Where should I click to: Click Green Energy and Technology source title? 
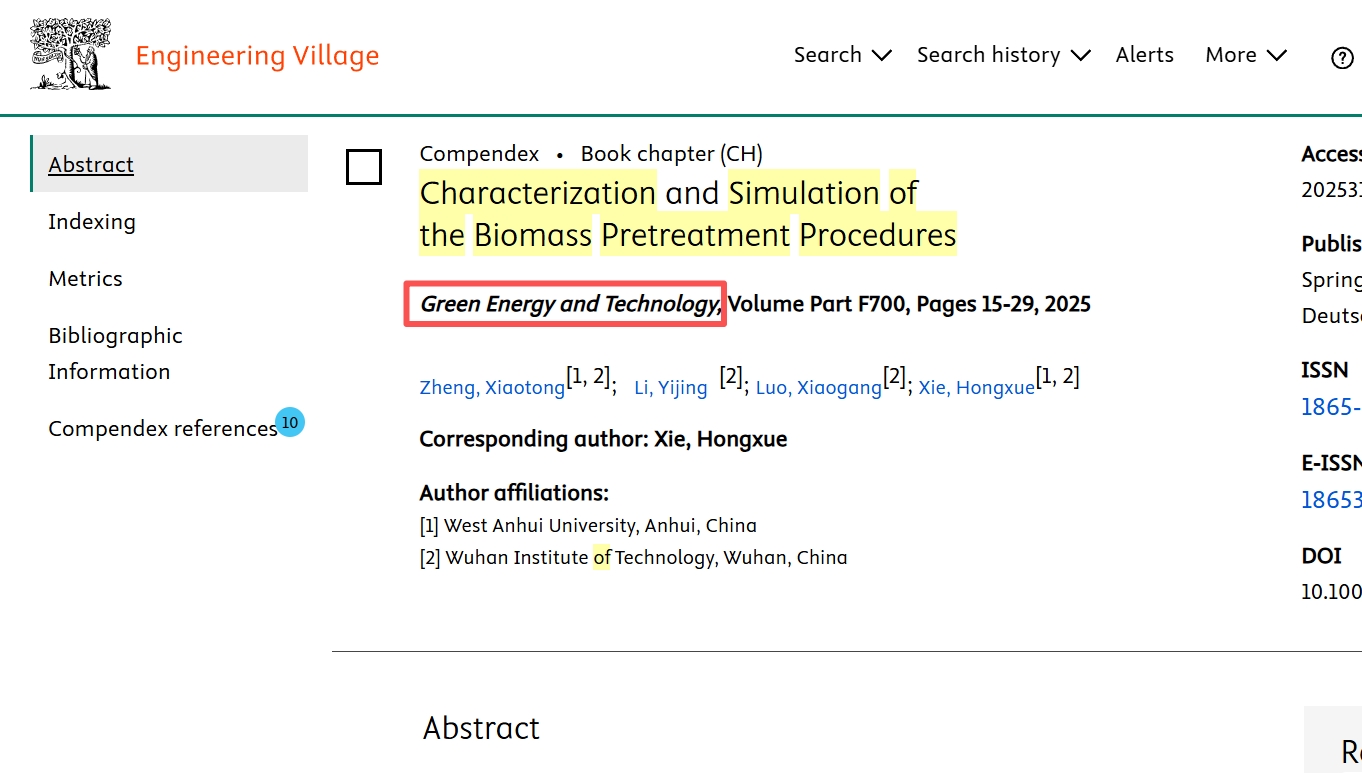pos(569,304)
